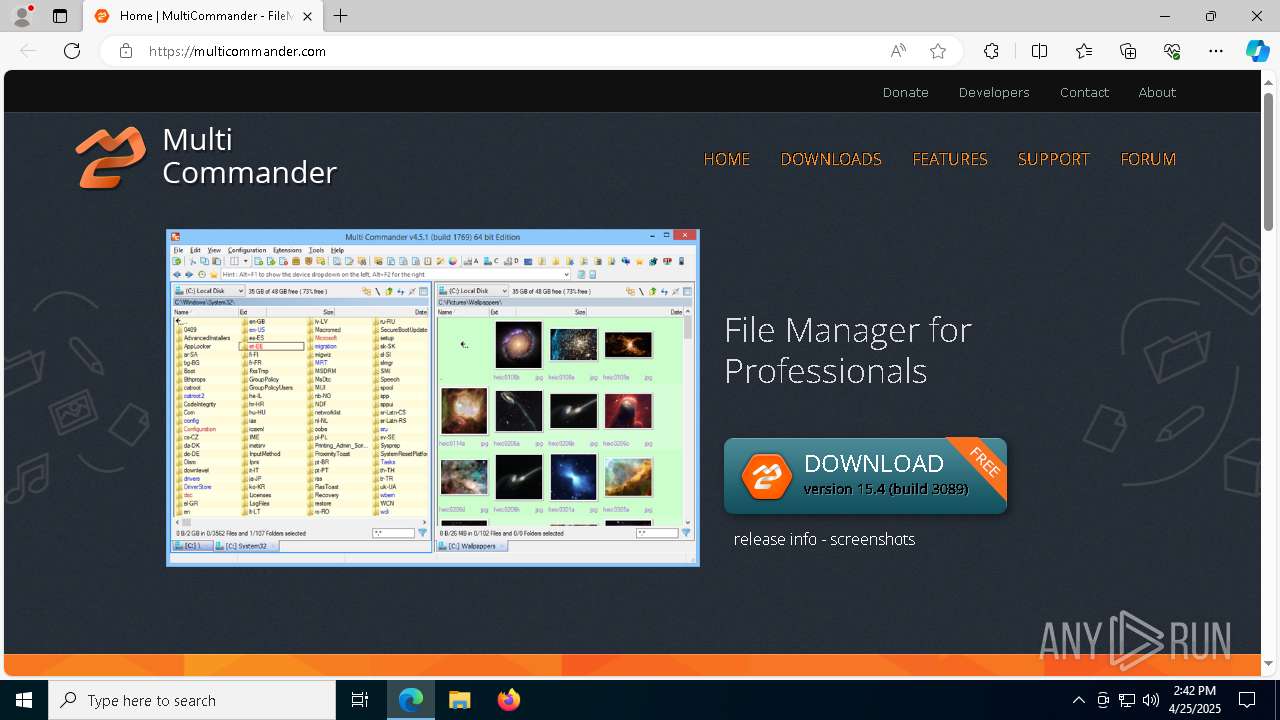Click the profile icon in browser title bar

[22, 16]
